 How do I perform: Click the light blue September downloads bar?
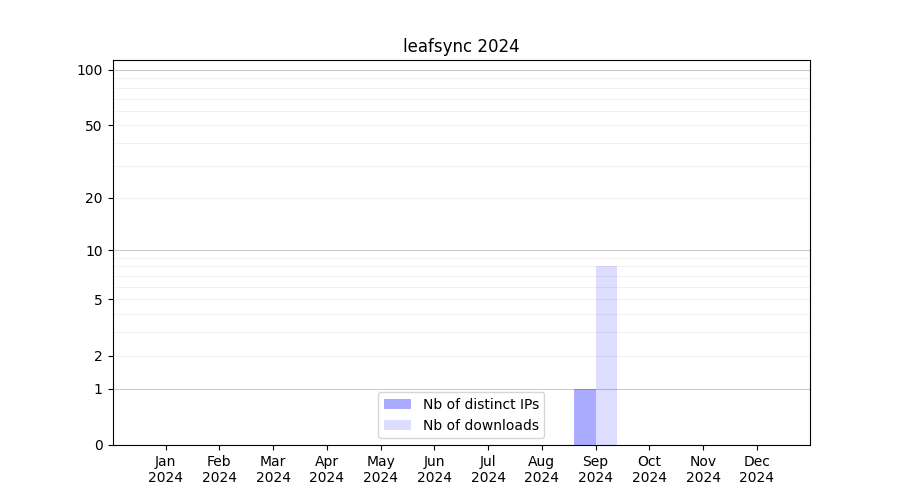(606, 355)
